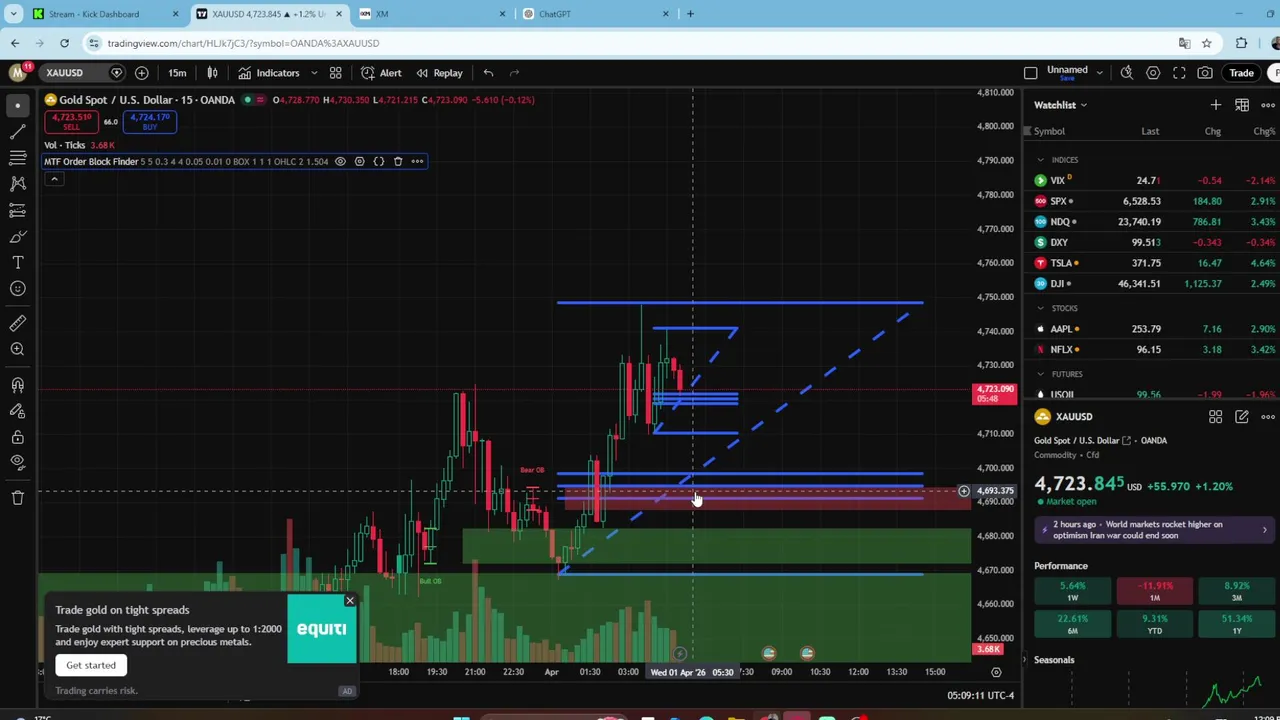Click the trash remove objects icon
The height and width of the screenshot is (720, 1280).
[x=17, y=497]
